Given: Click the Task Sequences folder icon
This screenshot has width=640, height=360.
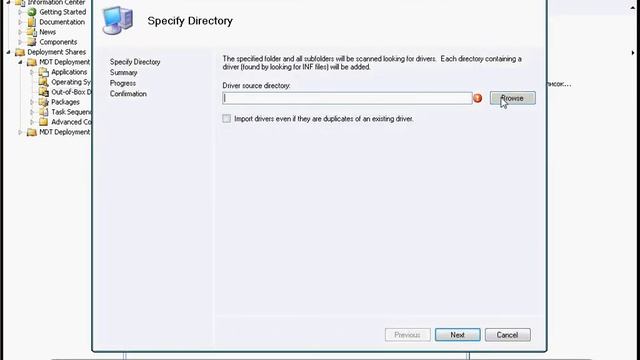Looking at the screenshot, I should pyautogui.click(x=44, y=112).
